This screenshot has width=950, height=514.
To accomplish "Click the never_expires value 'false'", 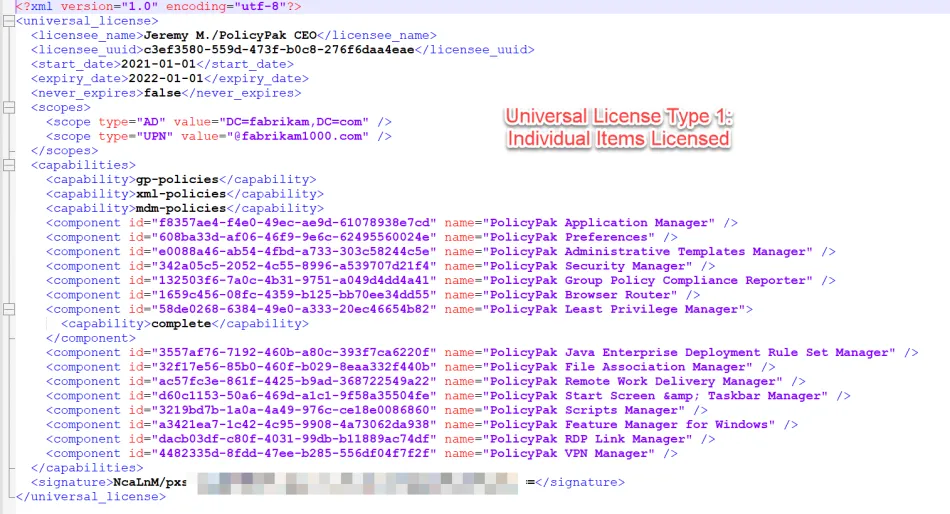I will pos(160,93).
